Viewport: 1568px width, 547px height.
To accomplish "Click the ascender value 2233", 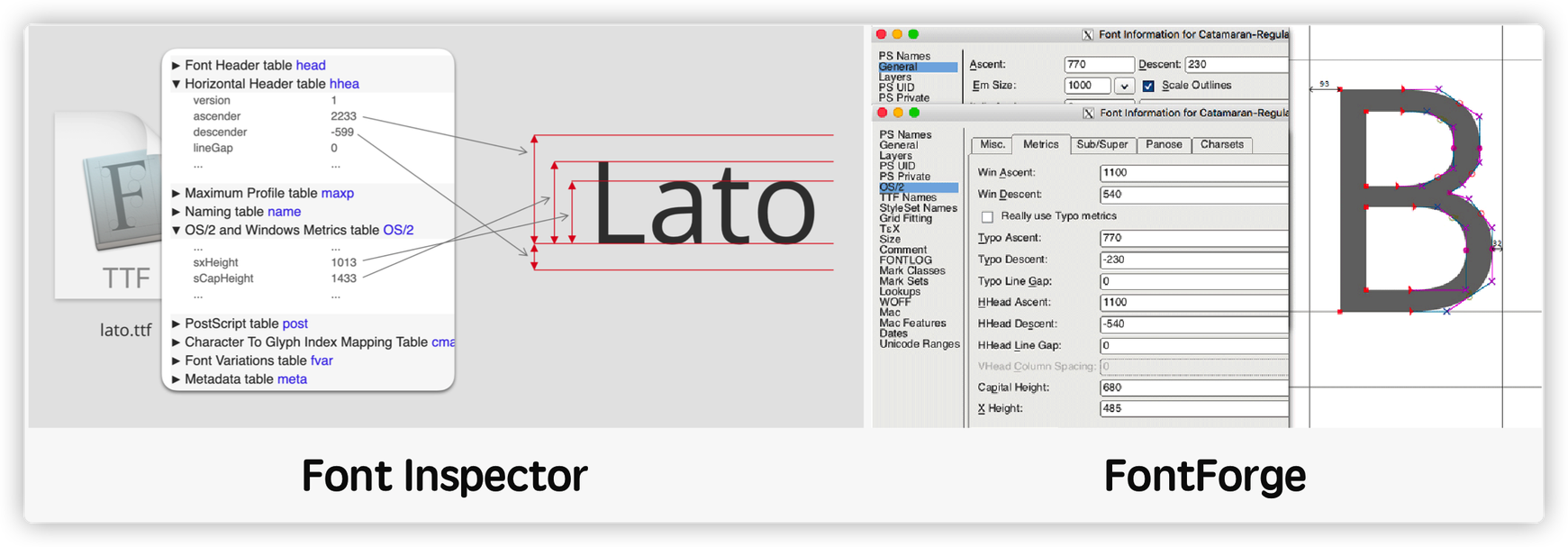I will tap(343, 116).
